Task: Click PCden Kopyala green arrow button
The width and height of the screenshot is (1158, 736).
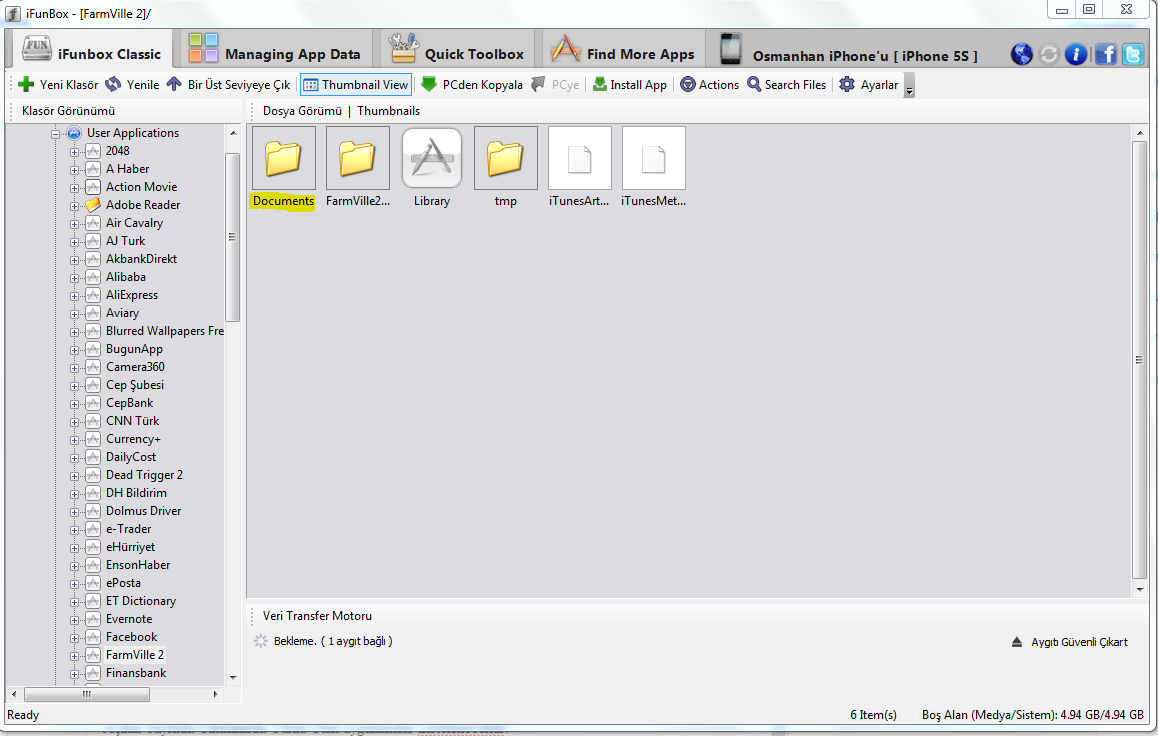Action: tap(472, 85)
